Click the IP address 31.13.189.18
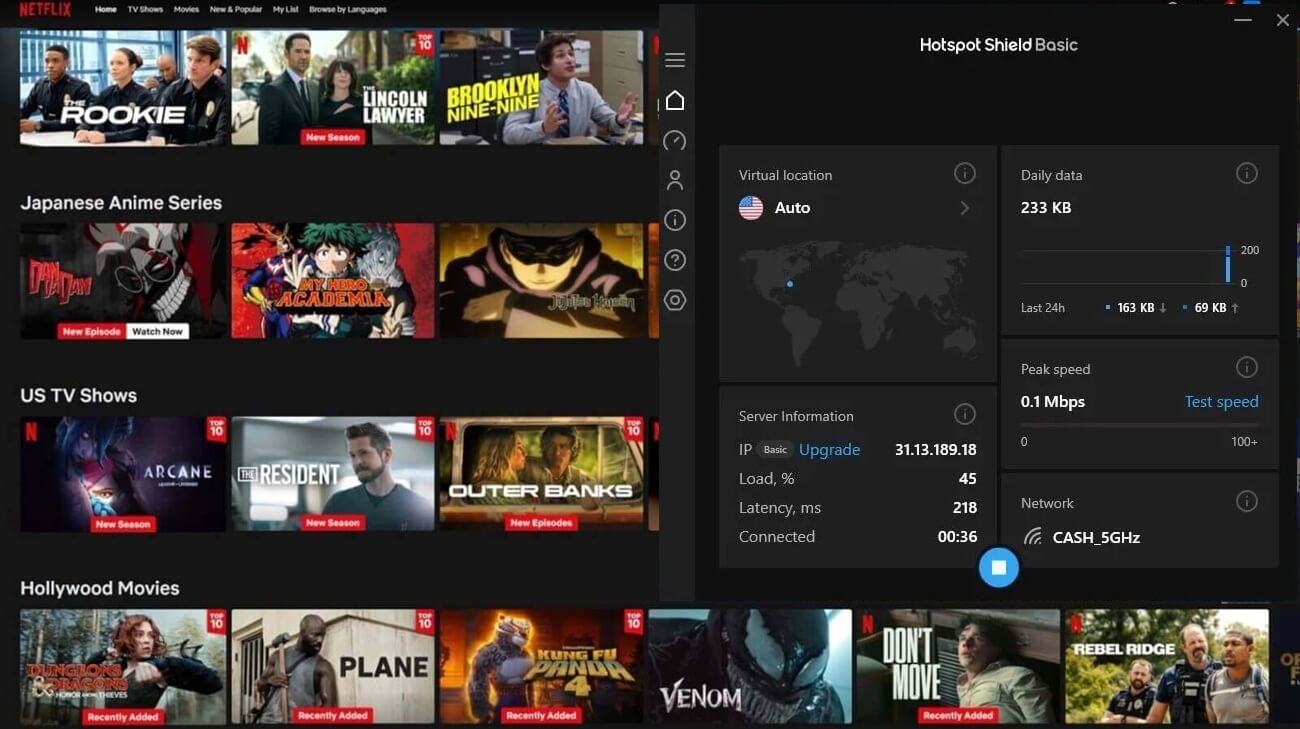 (x=936, y=450)
